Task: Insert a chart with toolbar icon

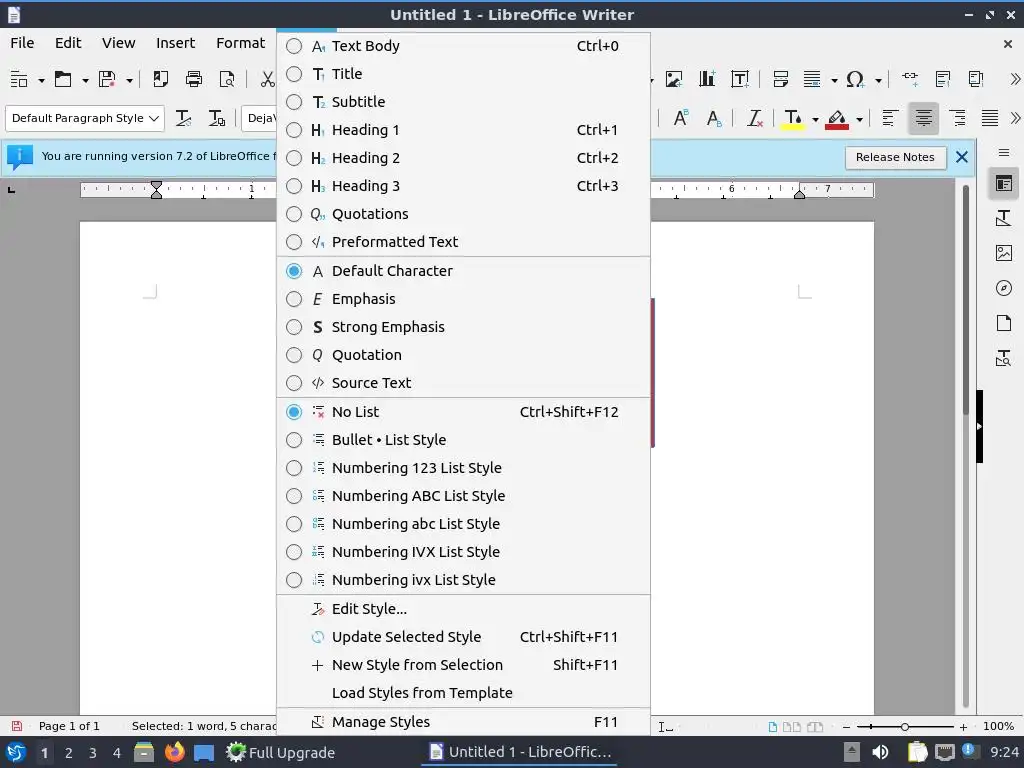Action: [x=707, y=80]
